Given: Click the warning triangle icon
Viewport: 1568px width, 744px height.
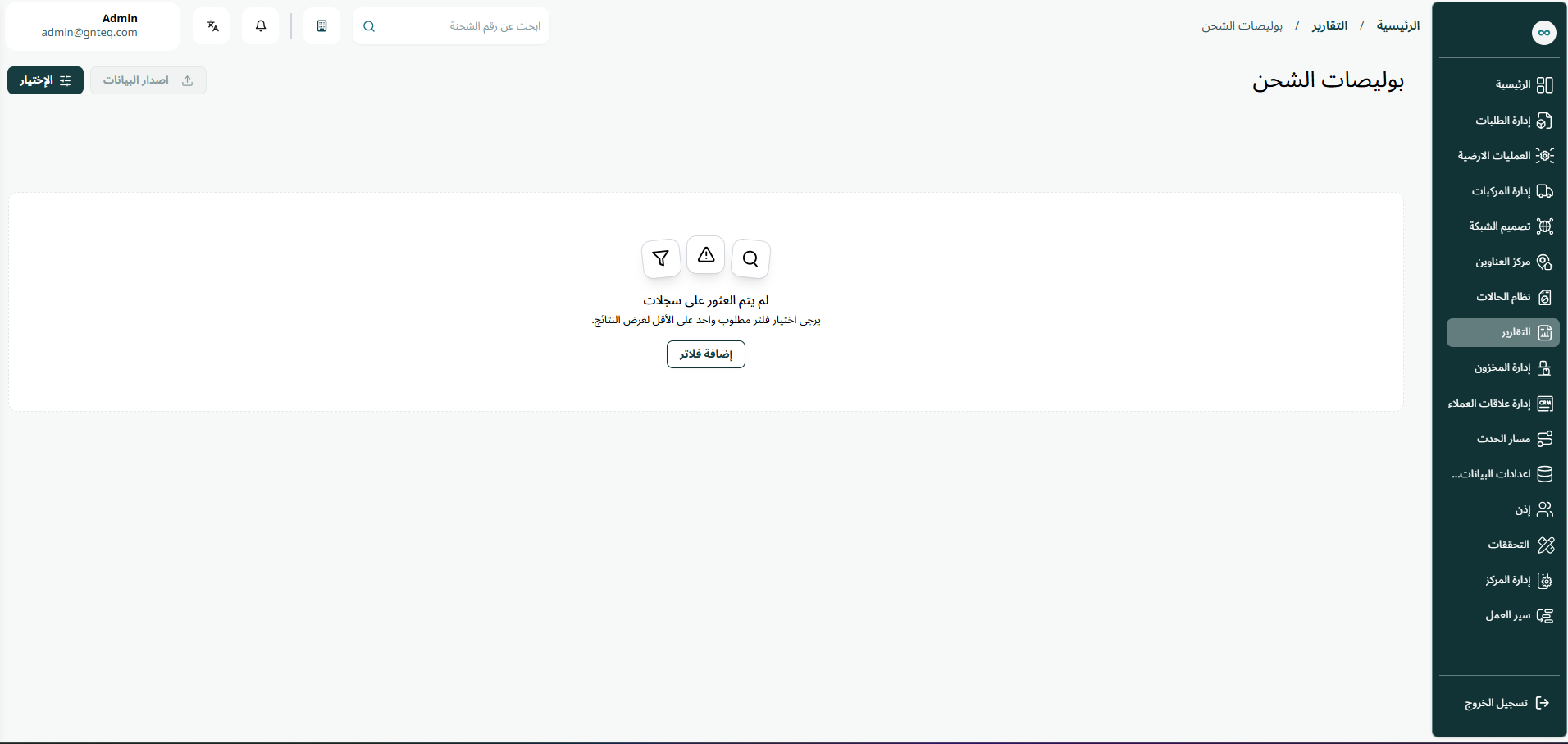Looking at the screenshot, I should pyautogui.click(x=705, y=256).
